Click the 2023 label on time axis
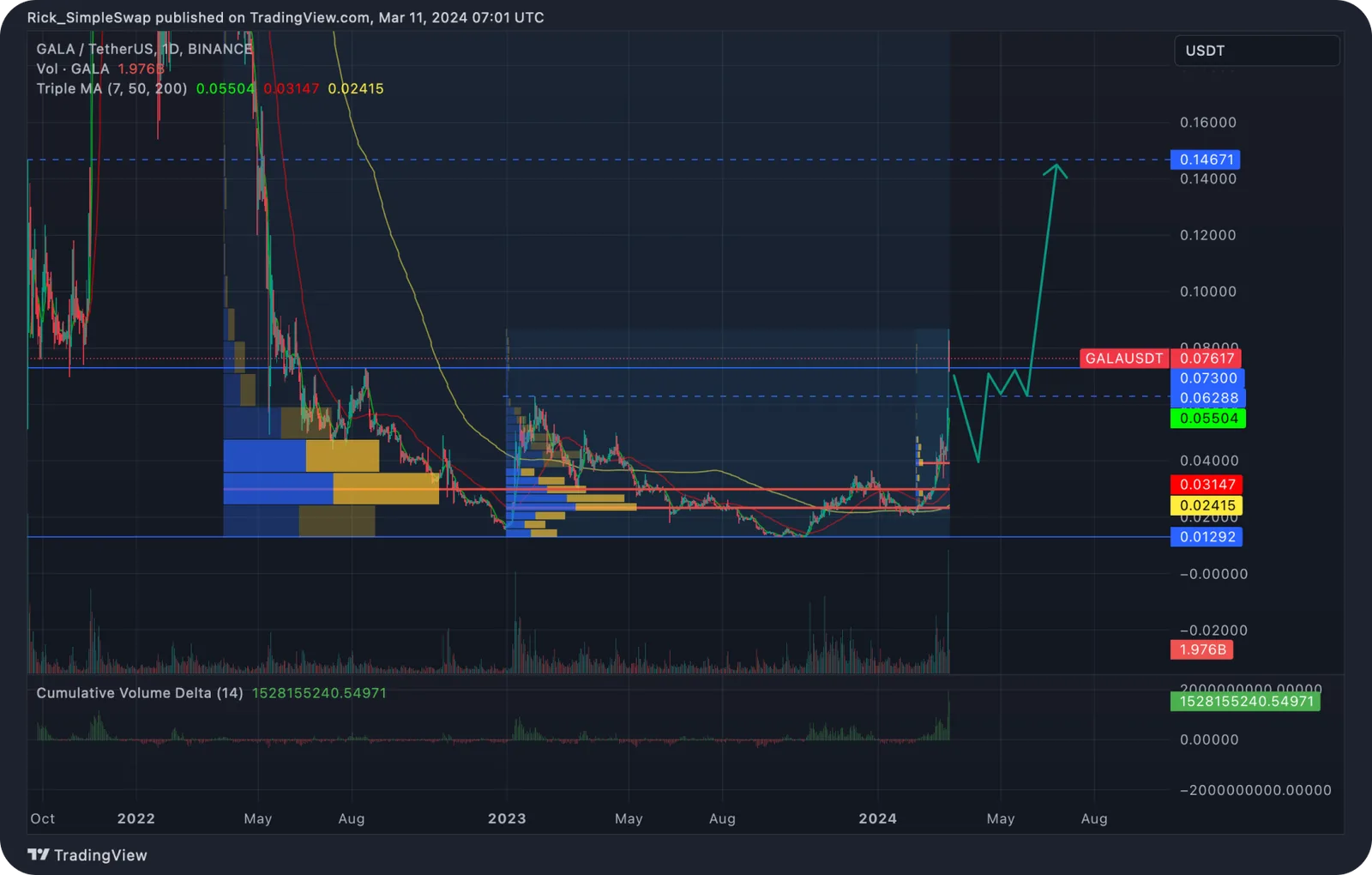 click(507, 818)
